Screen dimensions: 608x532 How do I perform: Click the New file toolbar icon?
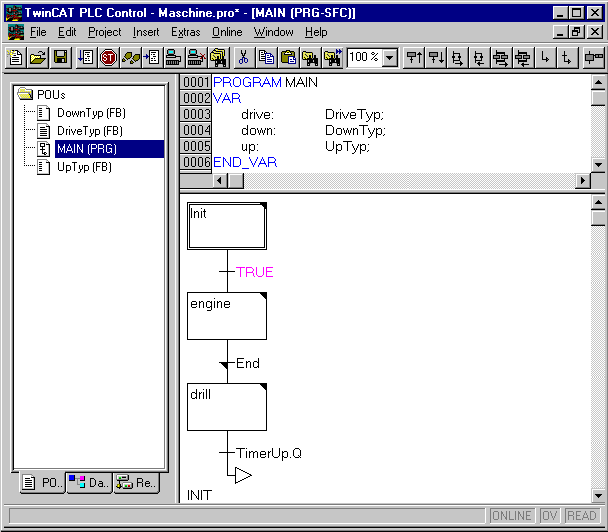point(16,58)
